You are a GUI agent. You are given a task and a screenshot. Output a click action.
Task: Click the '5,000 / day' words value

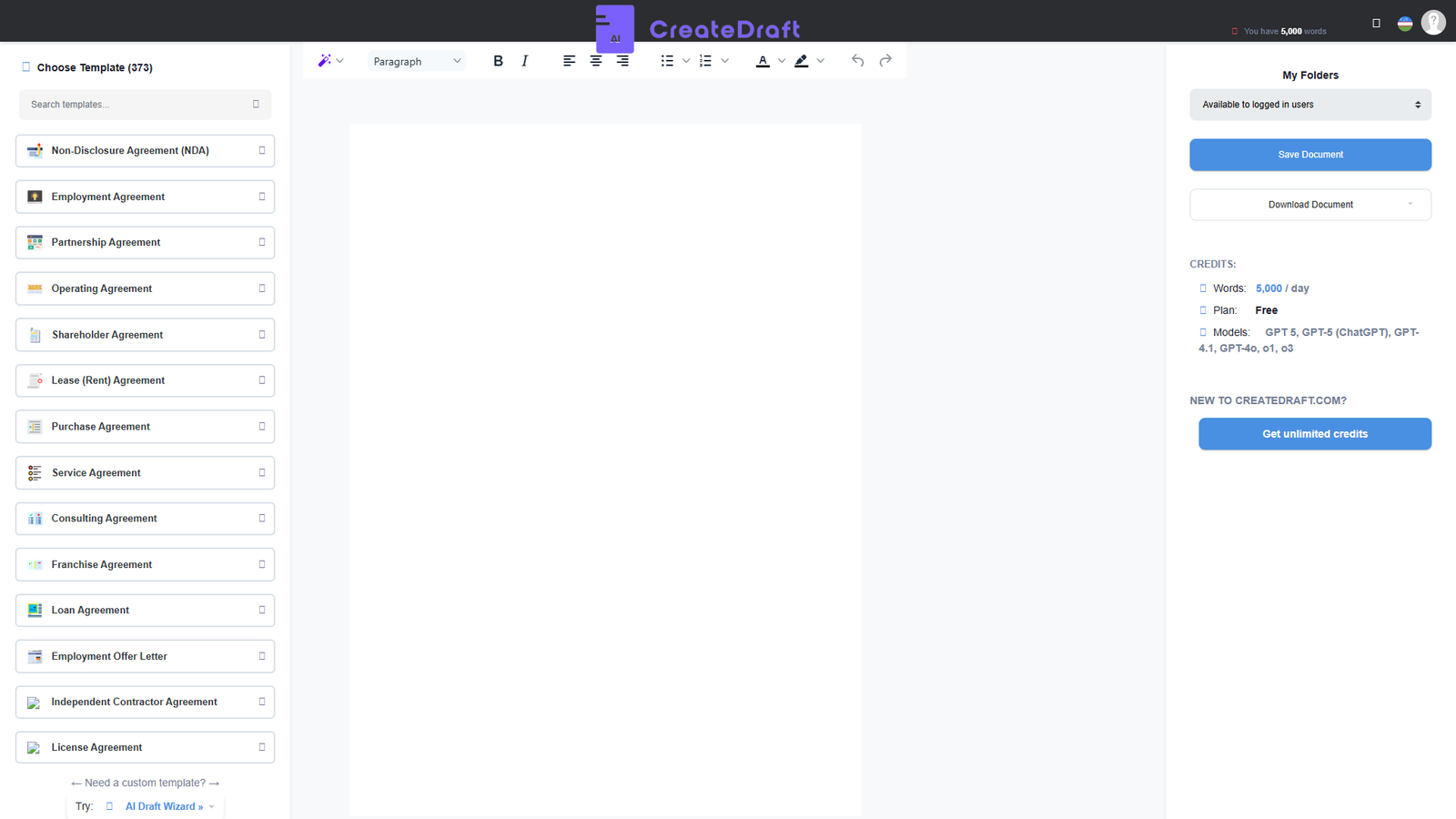pyautogui.click(x=1282, y=288)
